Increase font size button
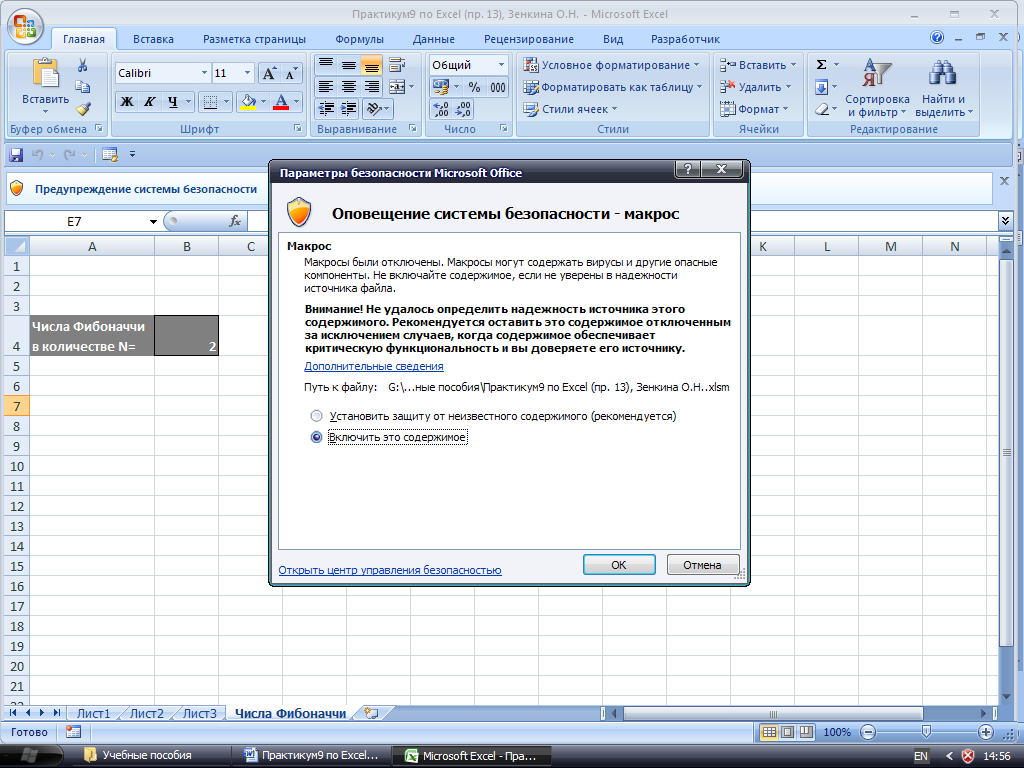 coord(268,73)
